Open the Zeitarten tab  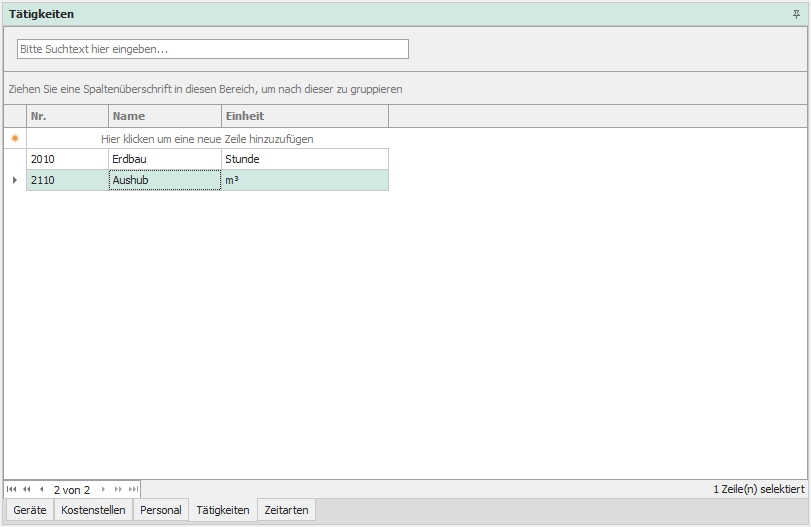click(x=286, y=510)
